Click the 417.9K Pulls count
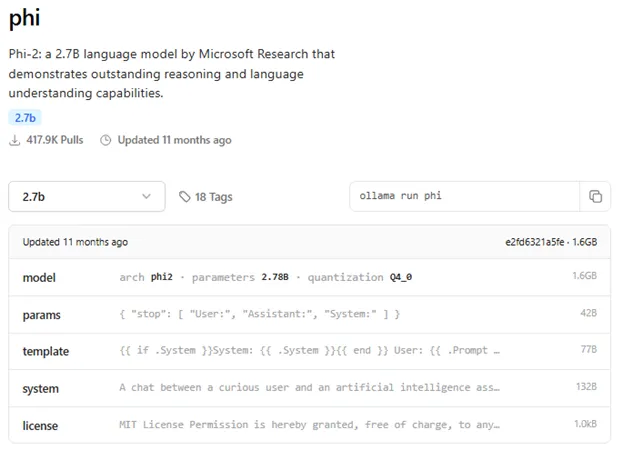This screenshot has width=623, height=460. click(54, 140)
